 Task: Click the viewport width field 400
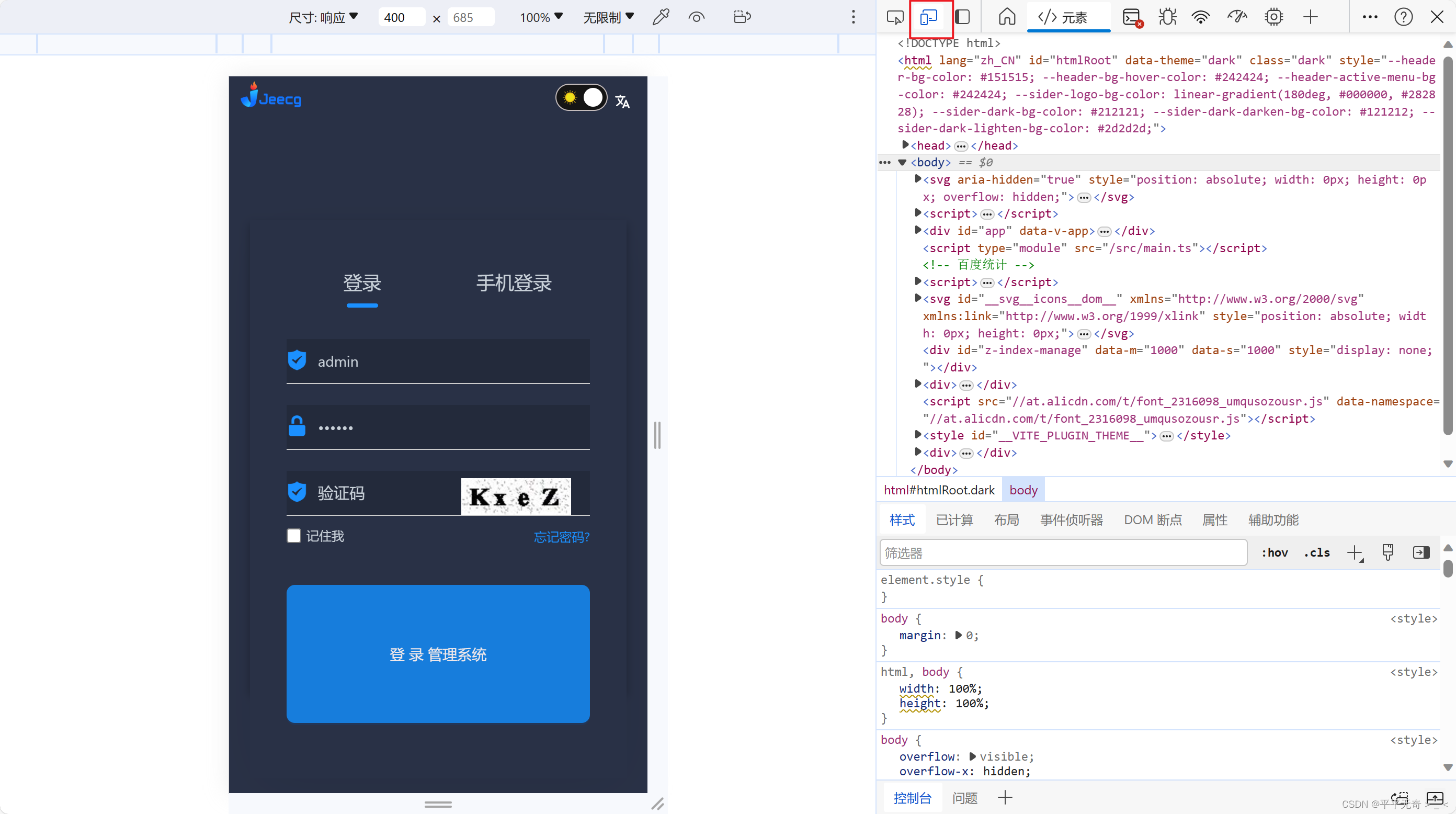click(401, 17)
